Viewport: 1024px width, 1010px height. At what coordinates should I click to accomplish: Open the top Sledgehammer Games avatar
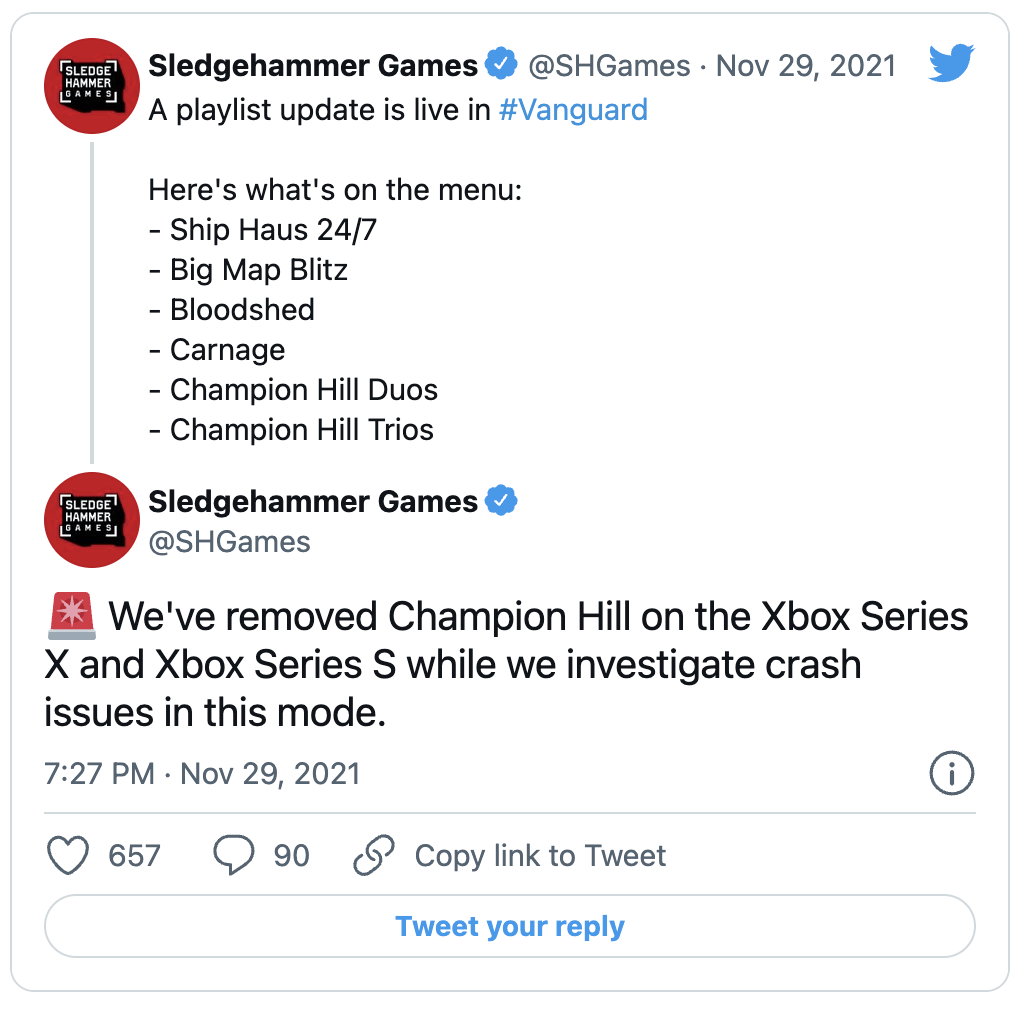[x=91, y=86]
